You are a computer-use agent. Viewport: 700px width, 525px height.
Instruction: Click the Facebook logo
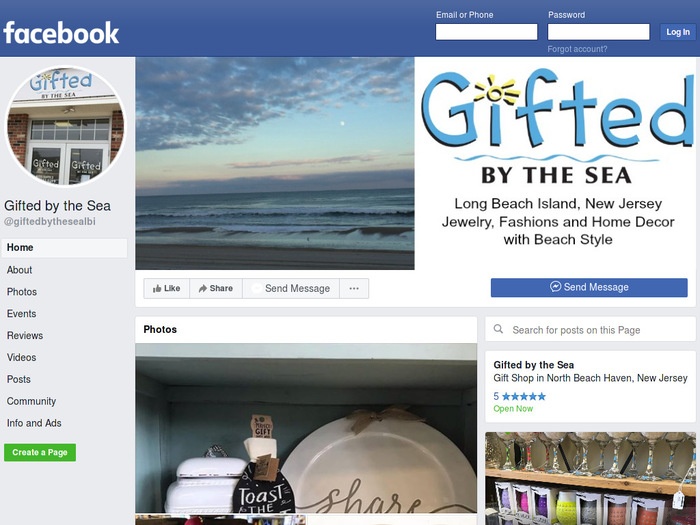click(61, 33)
